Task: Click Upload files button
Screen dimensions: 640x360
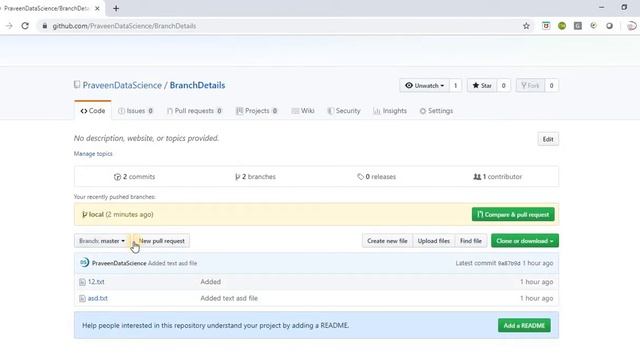Action: [433, 241]
